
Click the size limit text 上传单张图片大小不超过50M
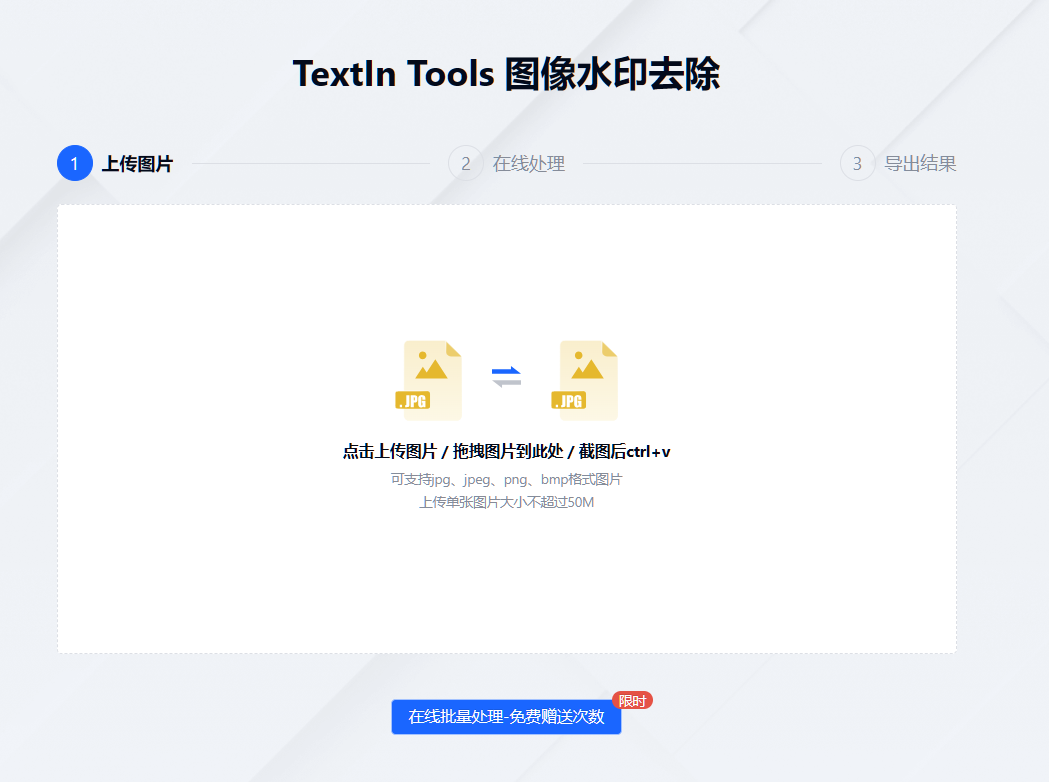pos(506,502)
